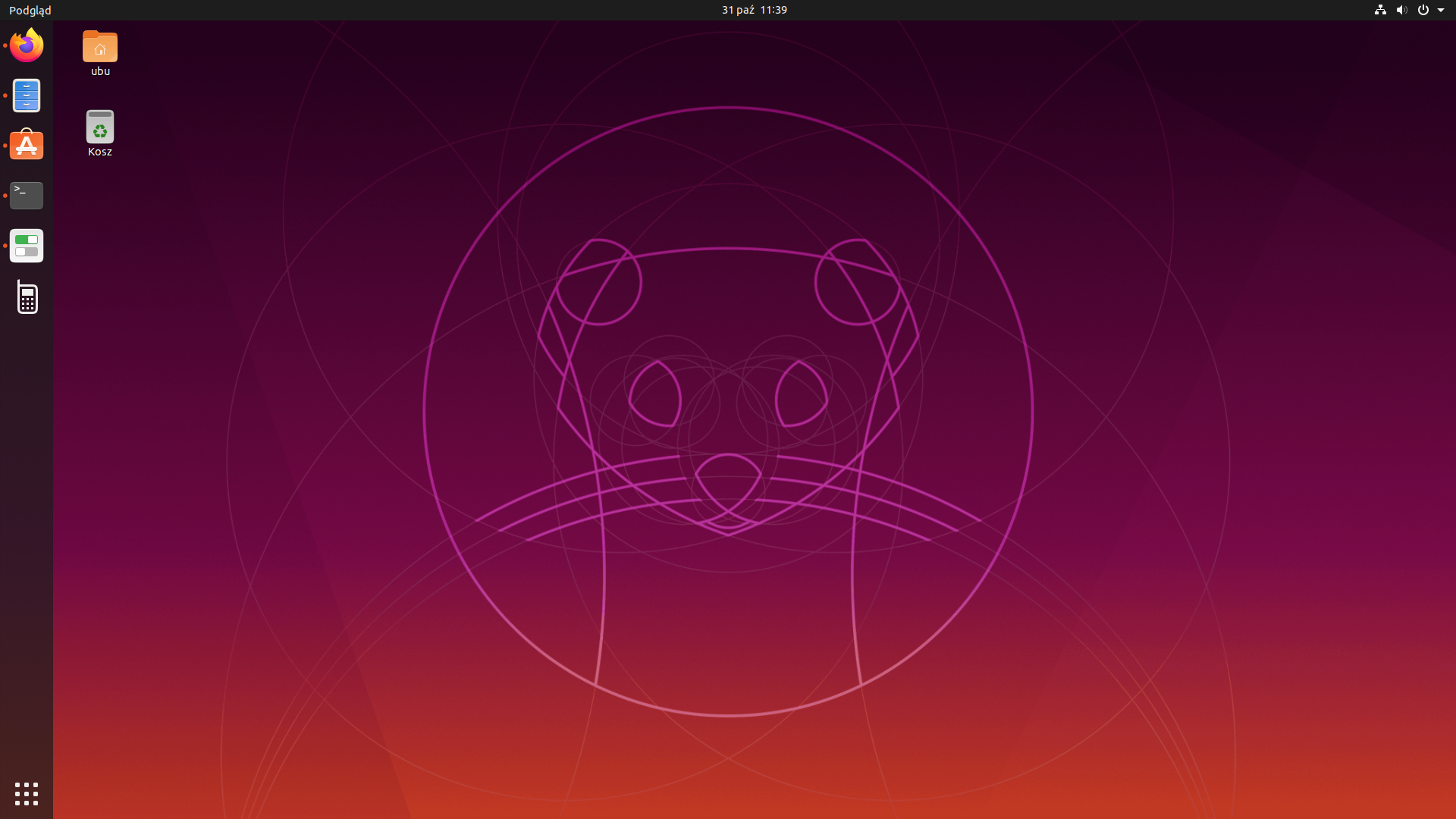Expand the system menu arrow
This screenshot has width=1456, height=819.
click(1441, 10)
